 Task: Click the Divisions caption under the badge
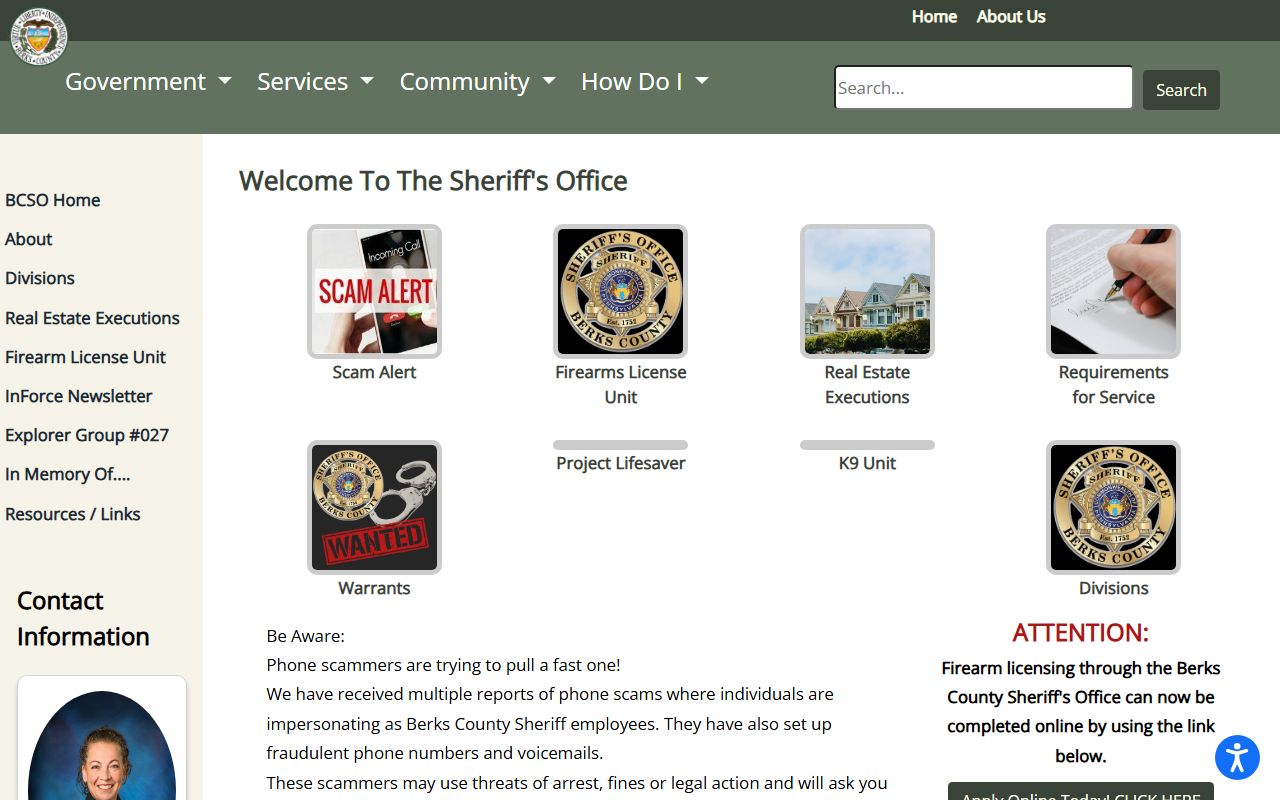click(x=1113, y=588)
